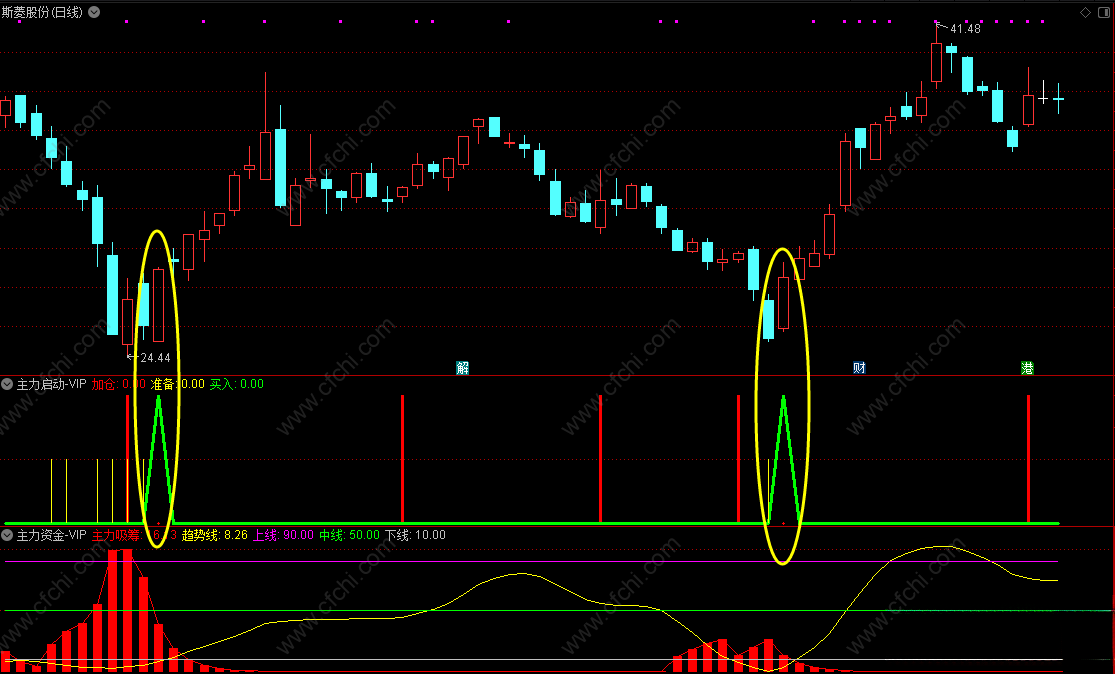Select the 主力启动-VIP indicator name
Viewport: 1115px width, 674px height.
pyautogui.click(x=51, y=384)
